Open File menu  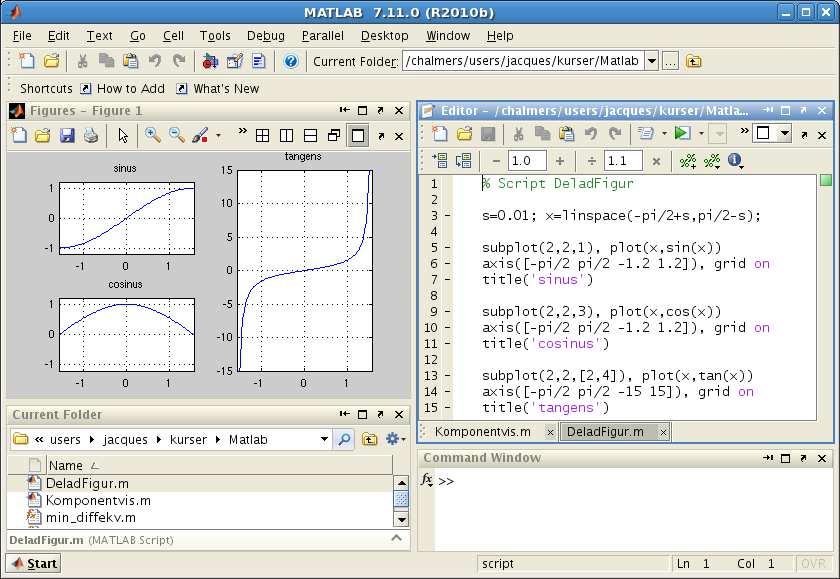coord(22,36)
